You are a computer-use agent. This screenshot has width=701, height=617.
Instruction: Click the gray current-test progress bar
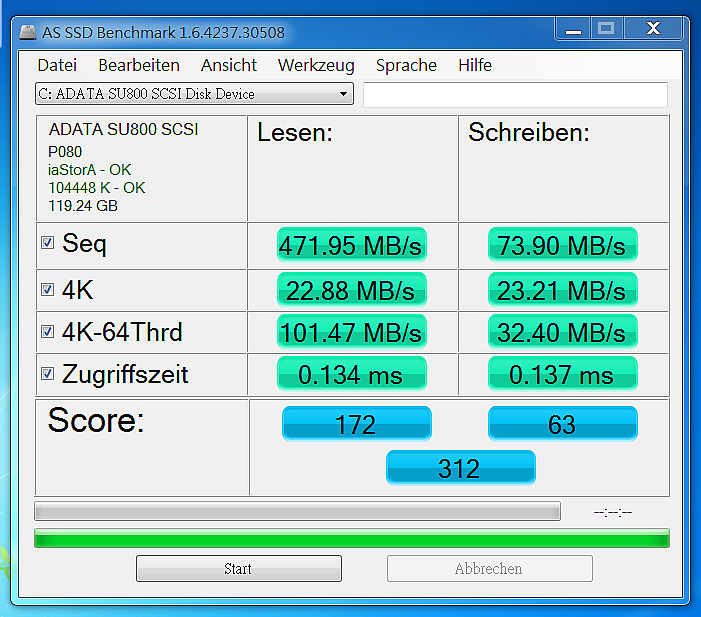point(297,511)
